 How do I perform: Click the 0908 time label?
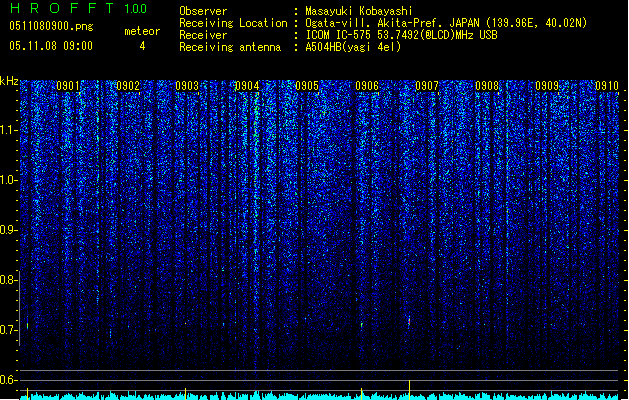coord(487,86)
